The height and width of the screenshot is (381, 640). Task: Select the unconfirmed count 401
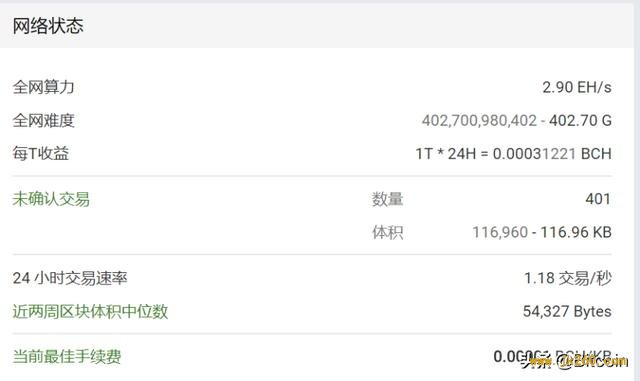pos(598,199)
